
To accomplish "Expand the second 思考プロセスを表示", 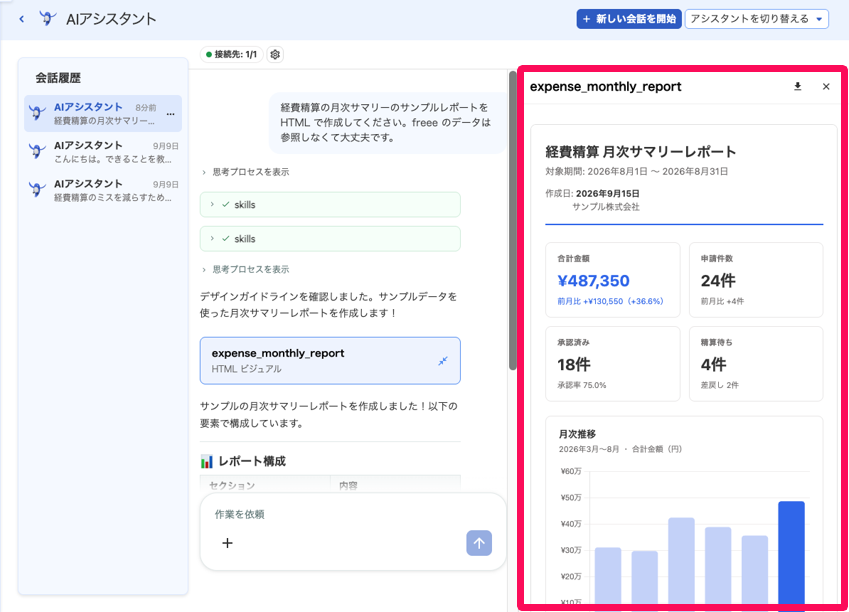I will pos(245,269).
